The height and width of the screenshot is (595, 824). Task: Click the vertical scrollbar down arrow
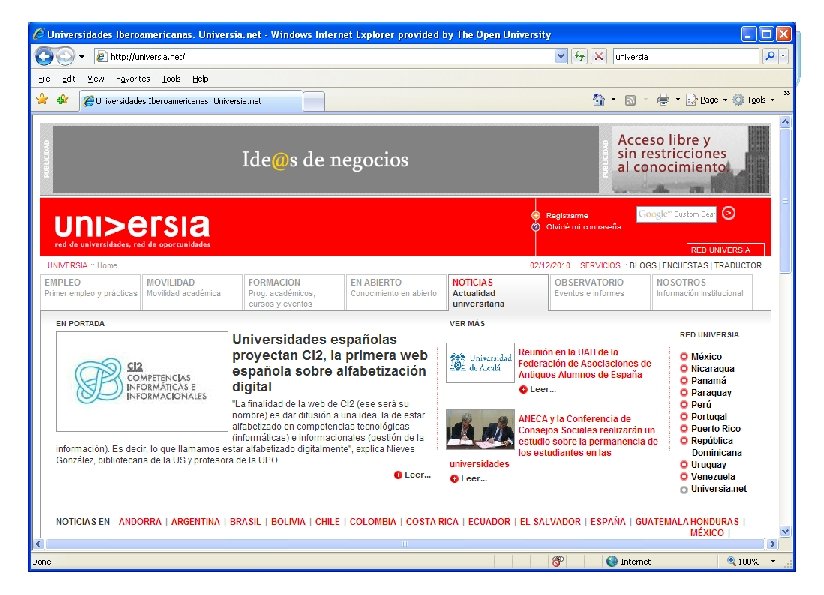(785, 531)
